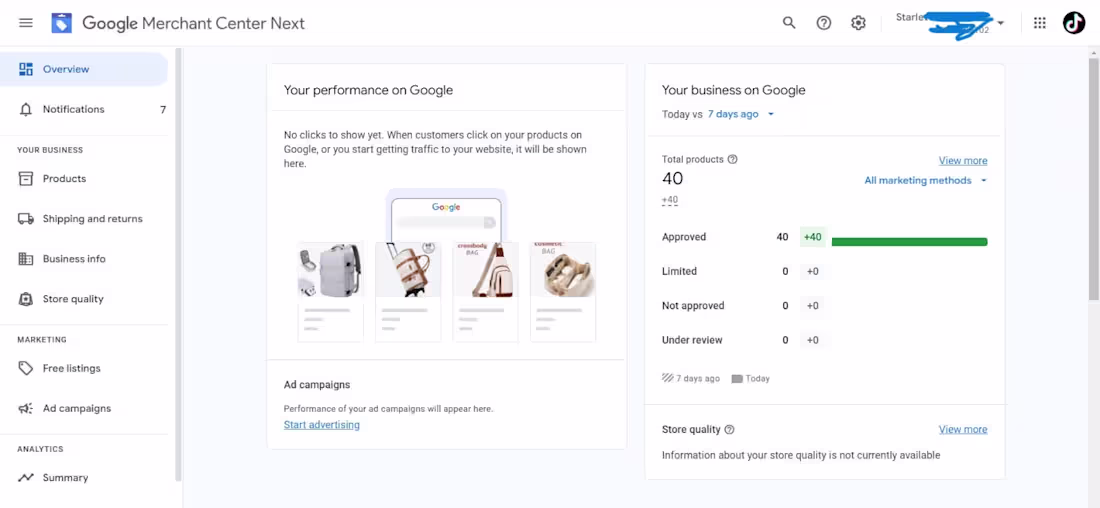Click the Google mockup illustration search bar
Screen dimensions: 1100x508
[445, 222]
